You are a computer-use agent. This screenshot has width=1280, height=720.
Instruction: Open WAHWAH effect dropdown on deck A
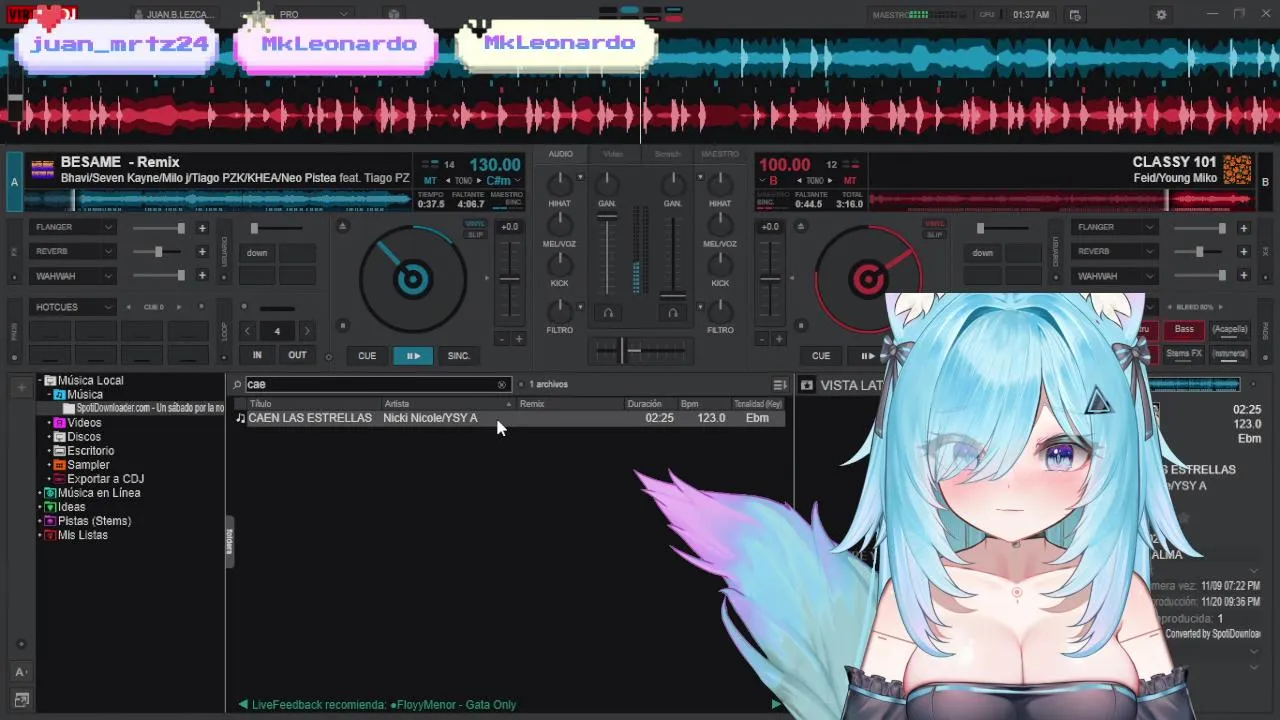[x=74, y=276]
